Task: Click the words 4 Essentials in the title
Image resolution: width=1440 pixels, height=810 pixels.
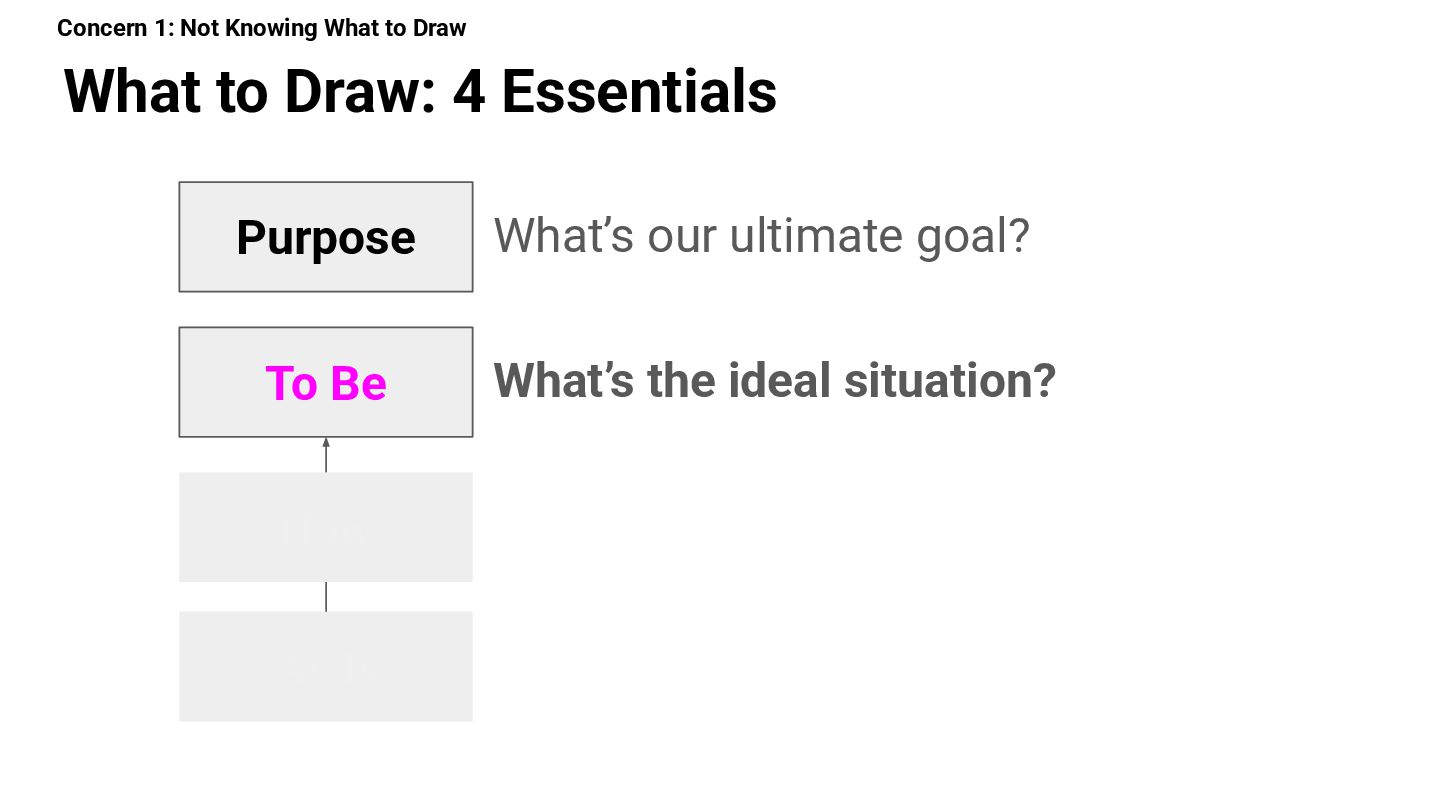Action: 615,91
